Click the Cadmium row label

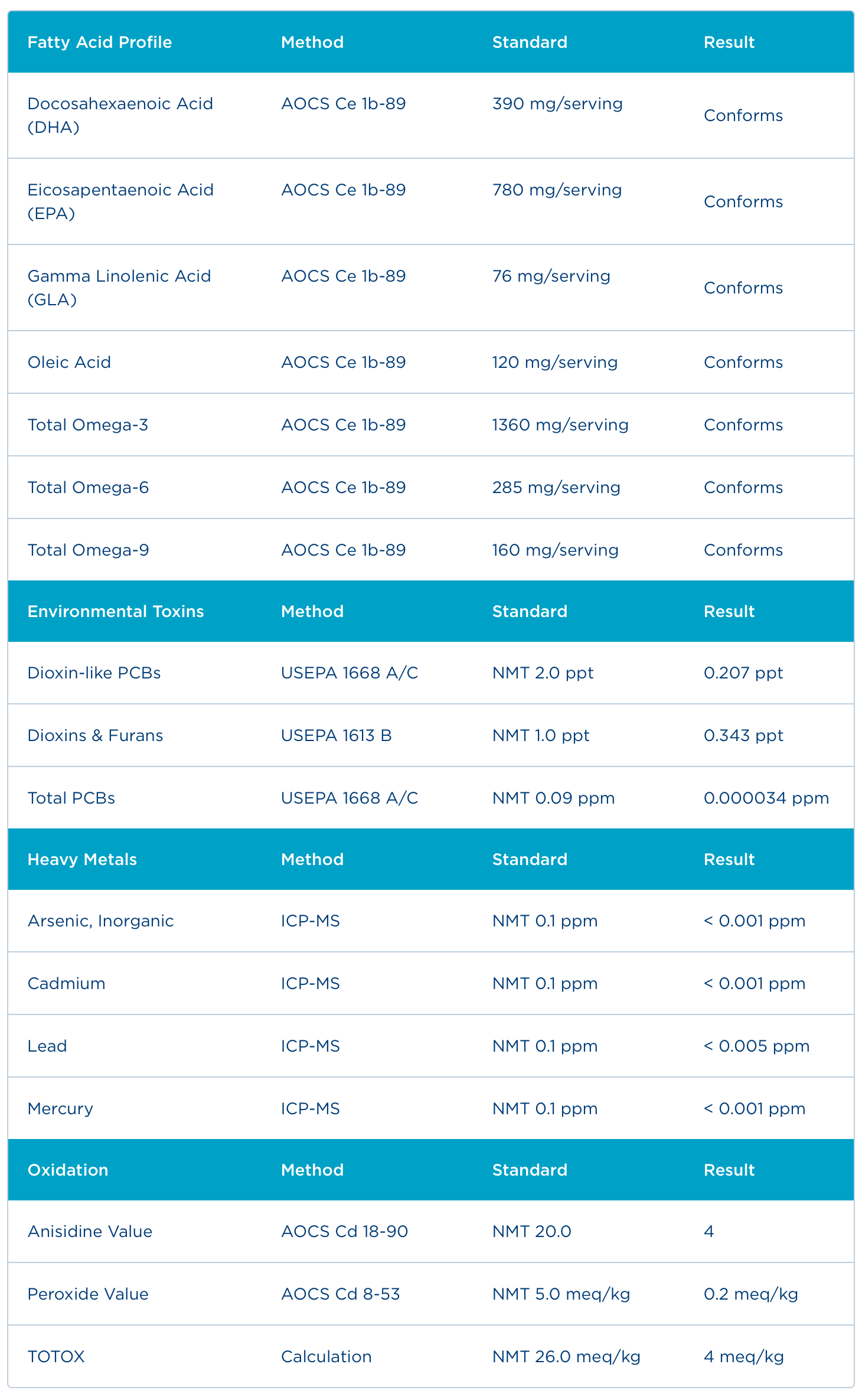[66, 983]
